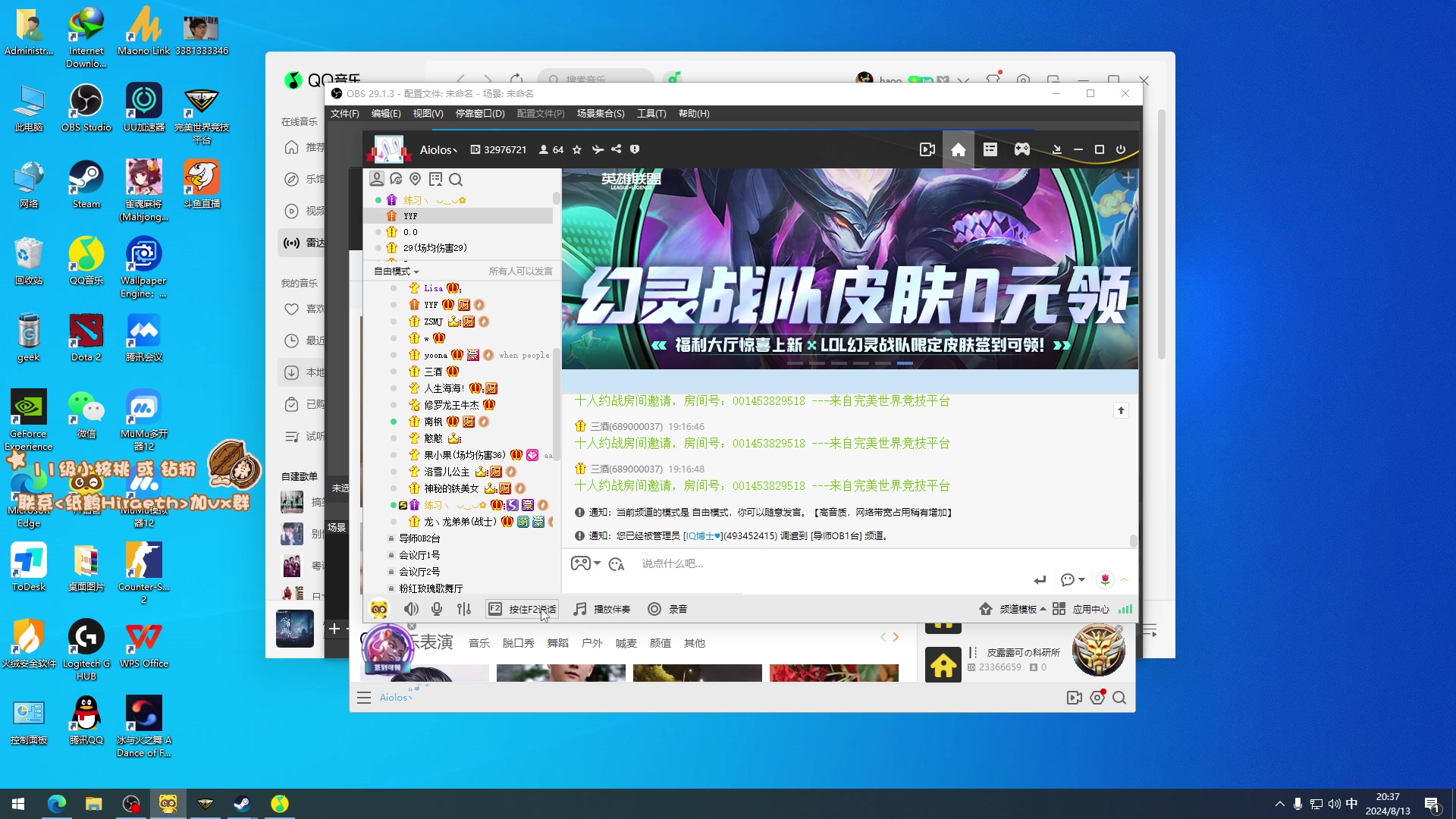Click the send enter arrow icon

point(1040,580)
